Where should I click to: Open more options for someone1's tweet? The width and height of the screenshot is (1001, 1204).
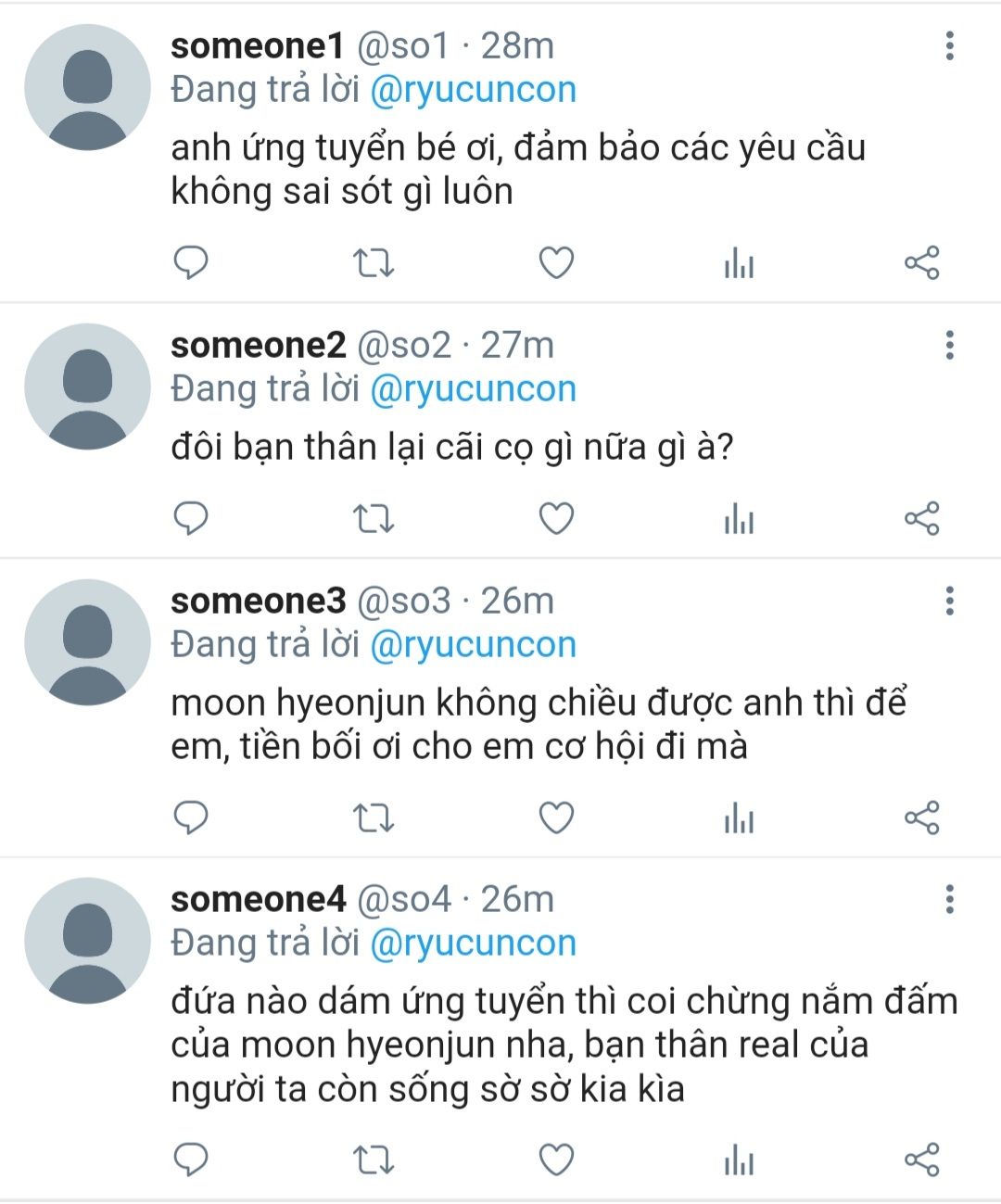[949, 45]
